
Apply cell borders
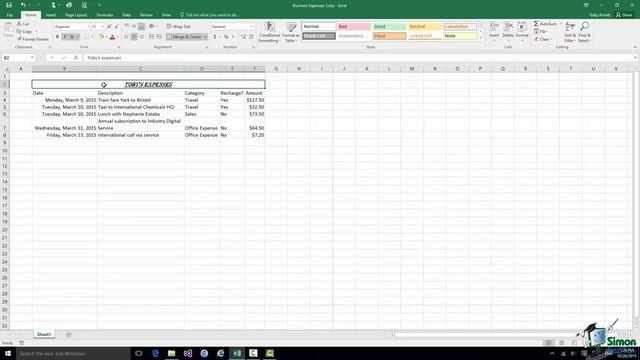[x=87, y=37]
